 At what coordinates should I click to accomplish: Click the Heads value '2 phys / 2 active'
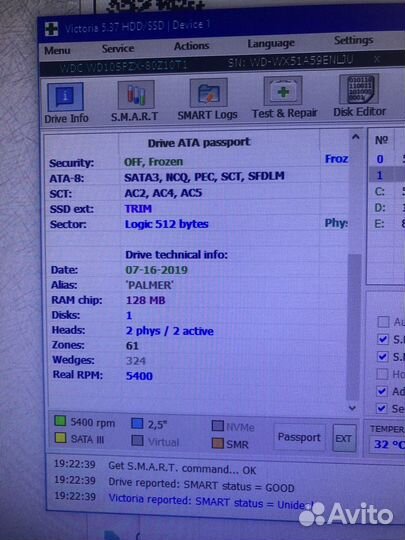coord(169,331)
